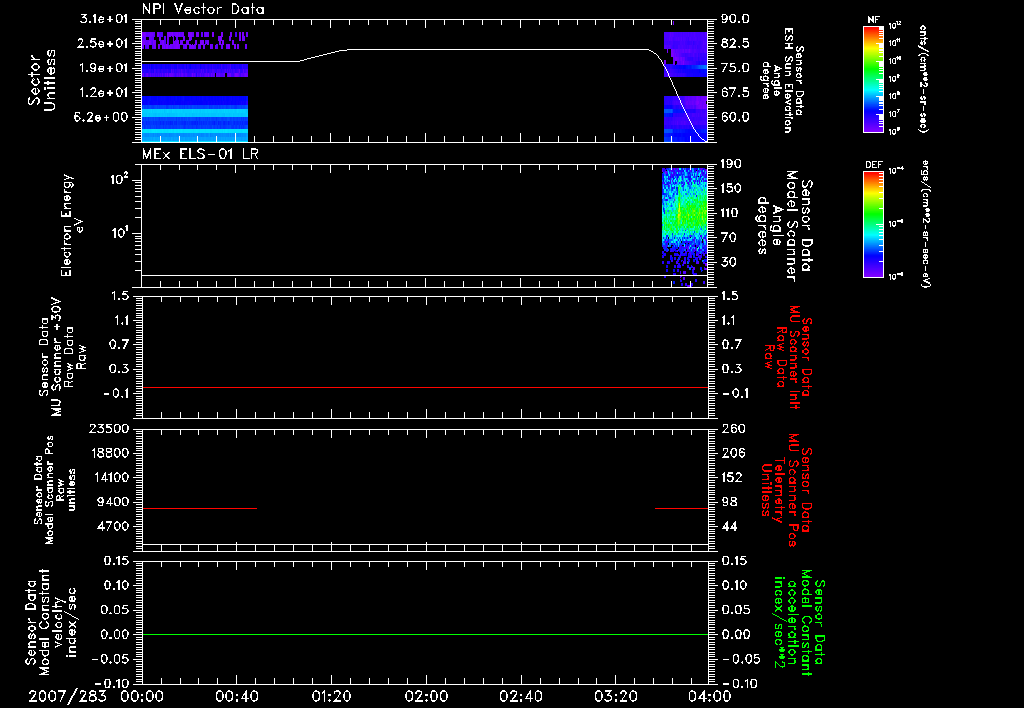Click the ELS electron spectrogram data block
This screenshot has height=708, width=1024.
coord(684,227)
